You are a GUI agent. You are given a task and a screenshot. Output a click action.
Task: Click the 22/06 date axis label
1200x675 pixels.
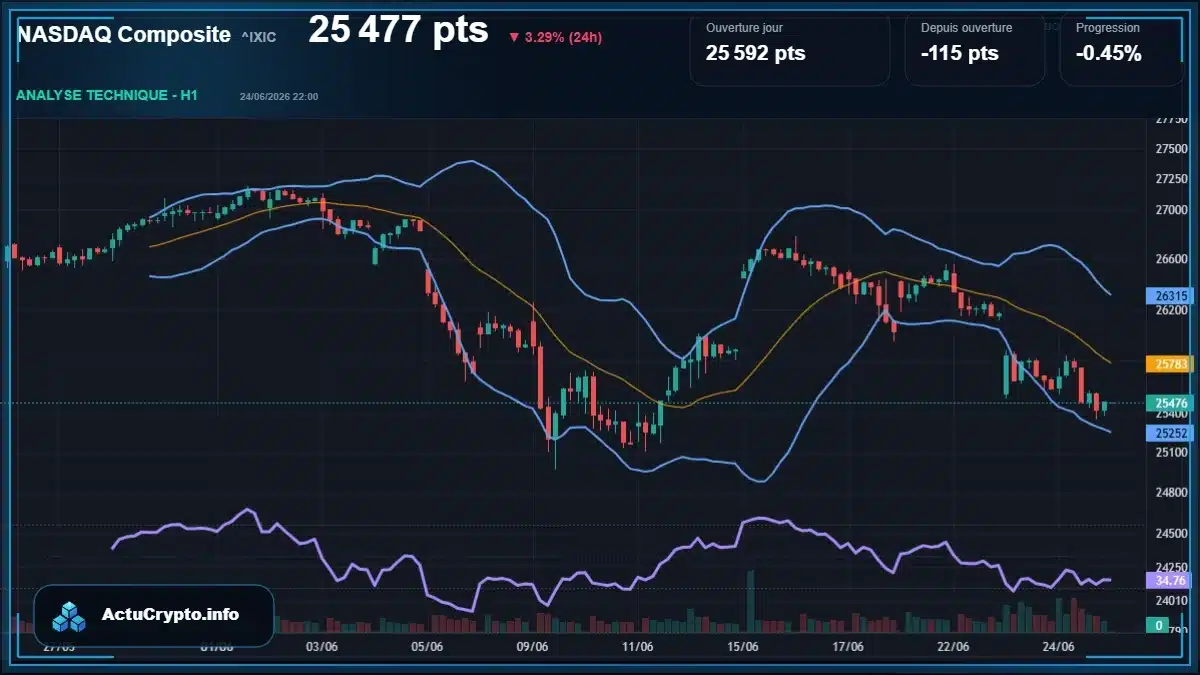953,647
